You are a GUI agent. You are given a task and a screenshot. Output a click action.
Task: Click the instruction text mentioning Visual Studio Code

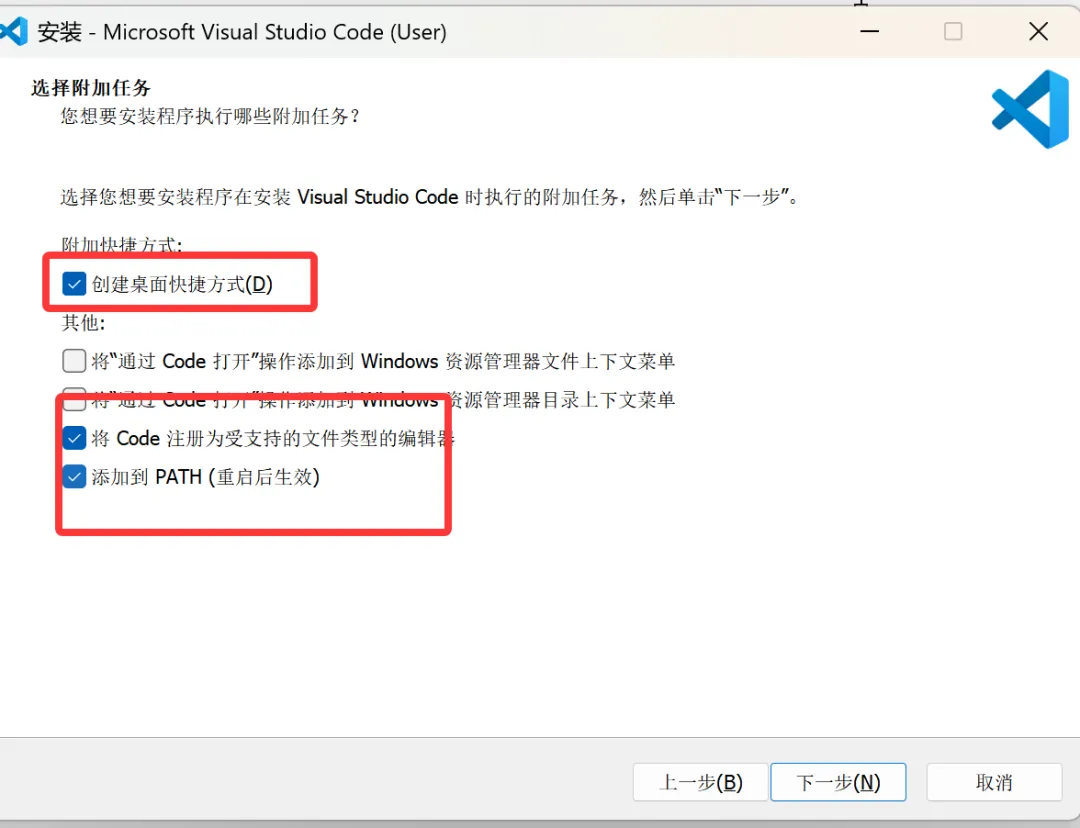click(x=429, y=198)
